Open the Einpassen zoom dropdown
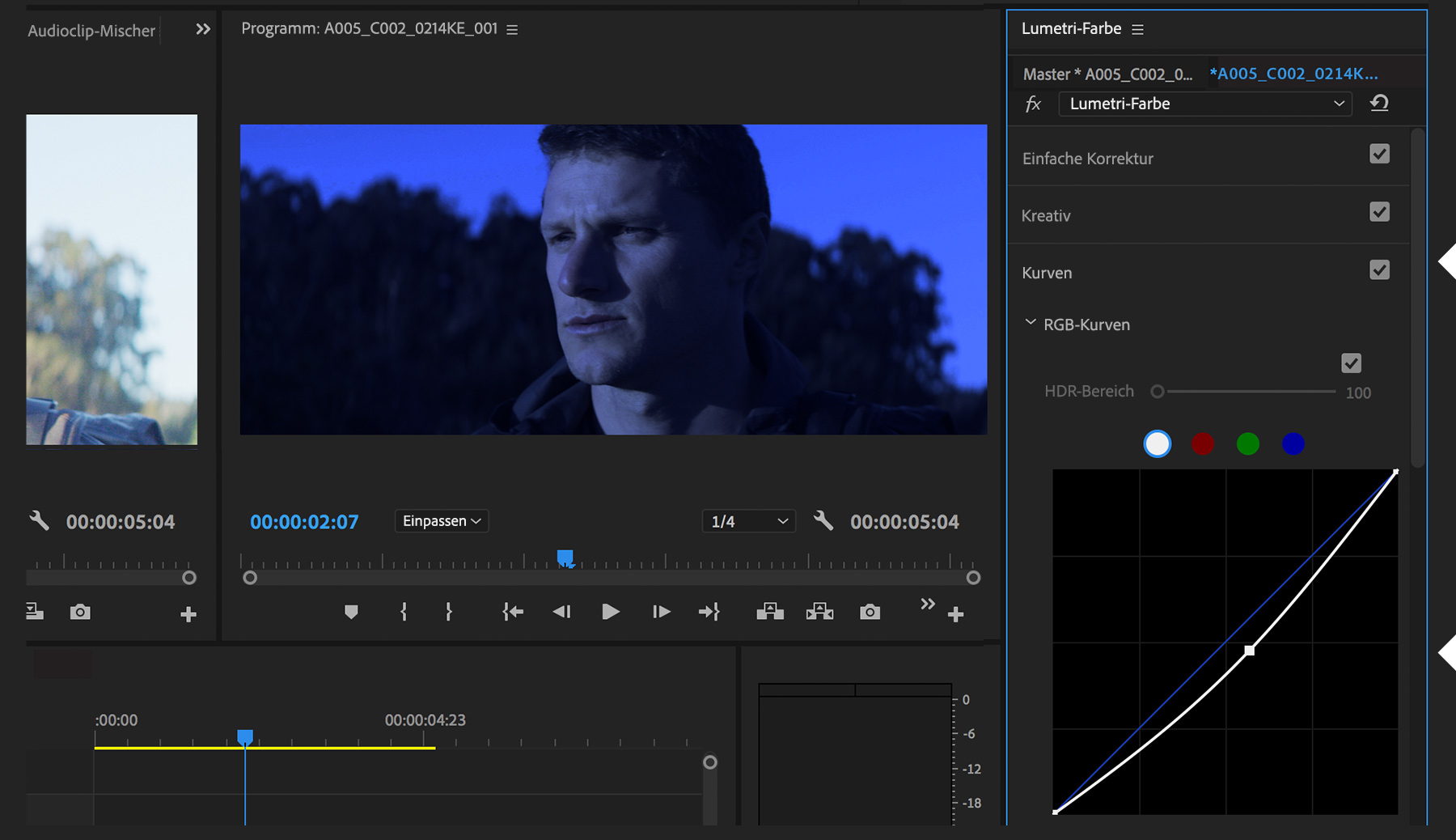The height and width of the screenshot is (840, 1456). pyautogui.click(x=442, y=521)
